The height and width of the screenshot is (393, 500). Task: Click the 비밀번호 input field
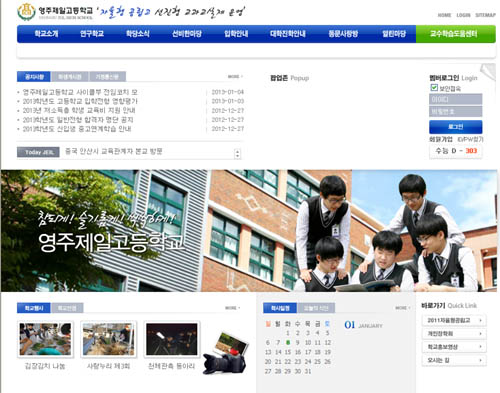coord(455,112)
